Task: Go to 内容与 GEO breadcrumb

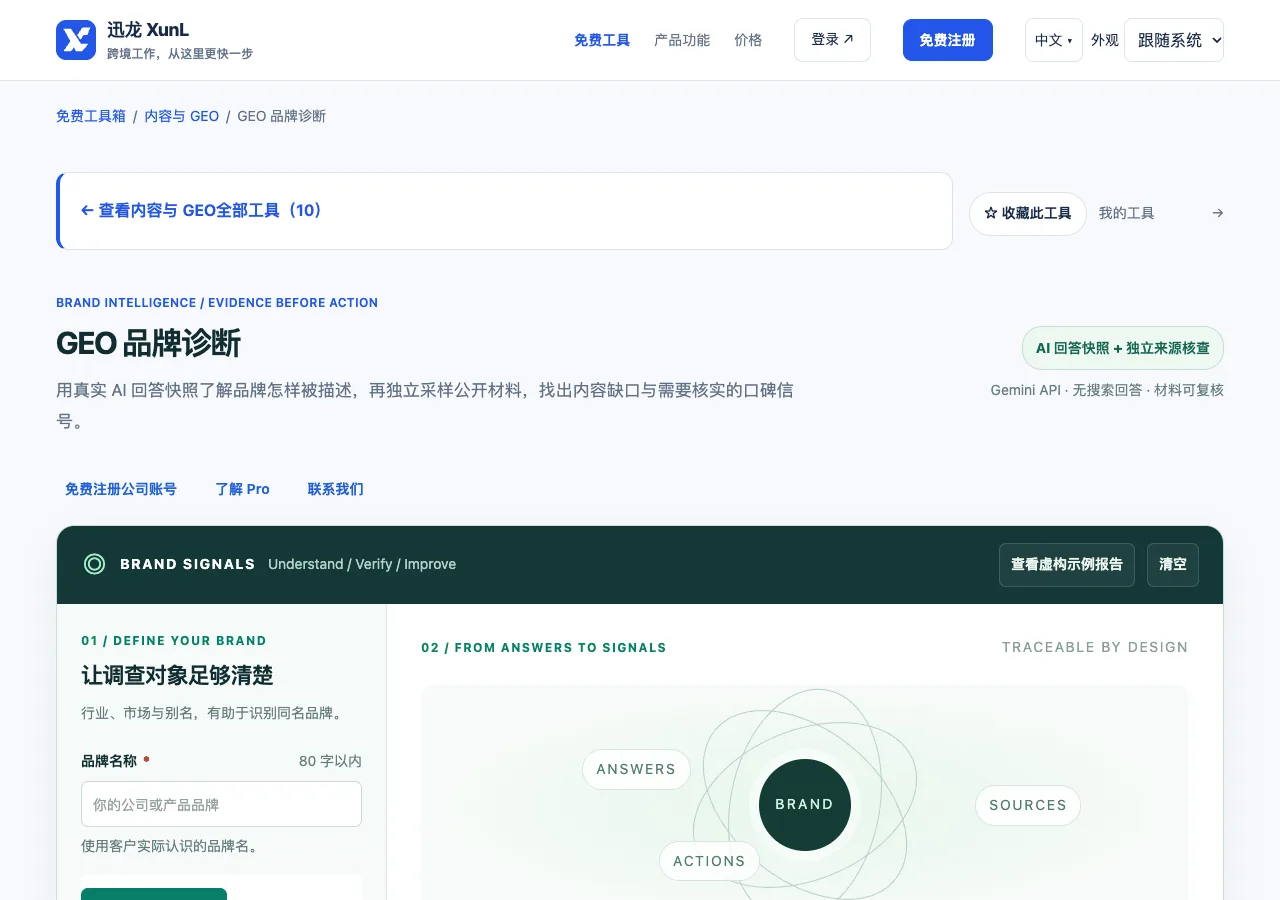Action: (182, 116)
